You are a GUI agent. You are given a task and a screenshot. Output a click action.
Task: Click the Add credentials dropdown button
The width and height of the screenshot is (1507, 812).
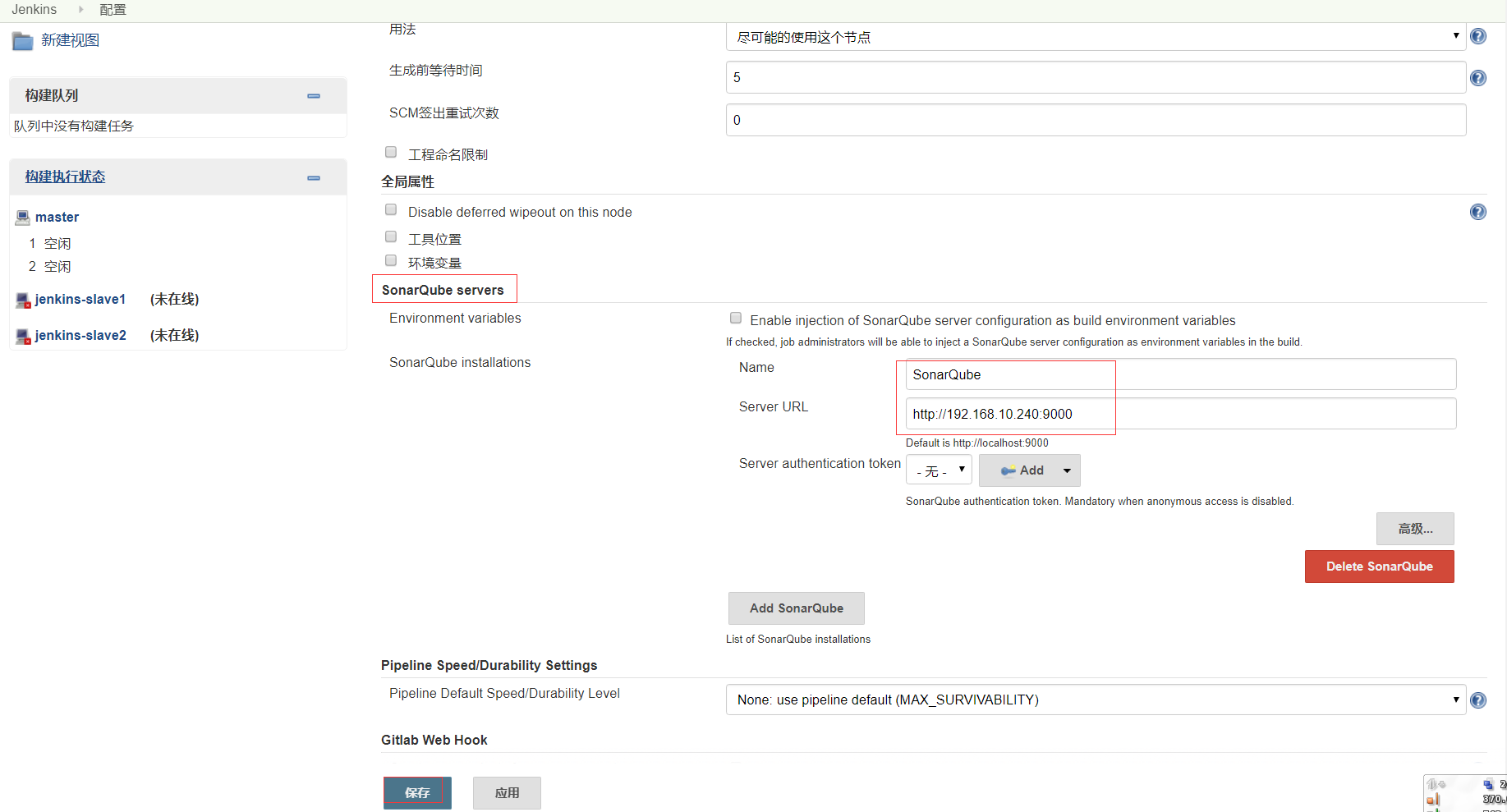1029,470
